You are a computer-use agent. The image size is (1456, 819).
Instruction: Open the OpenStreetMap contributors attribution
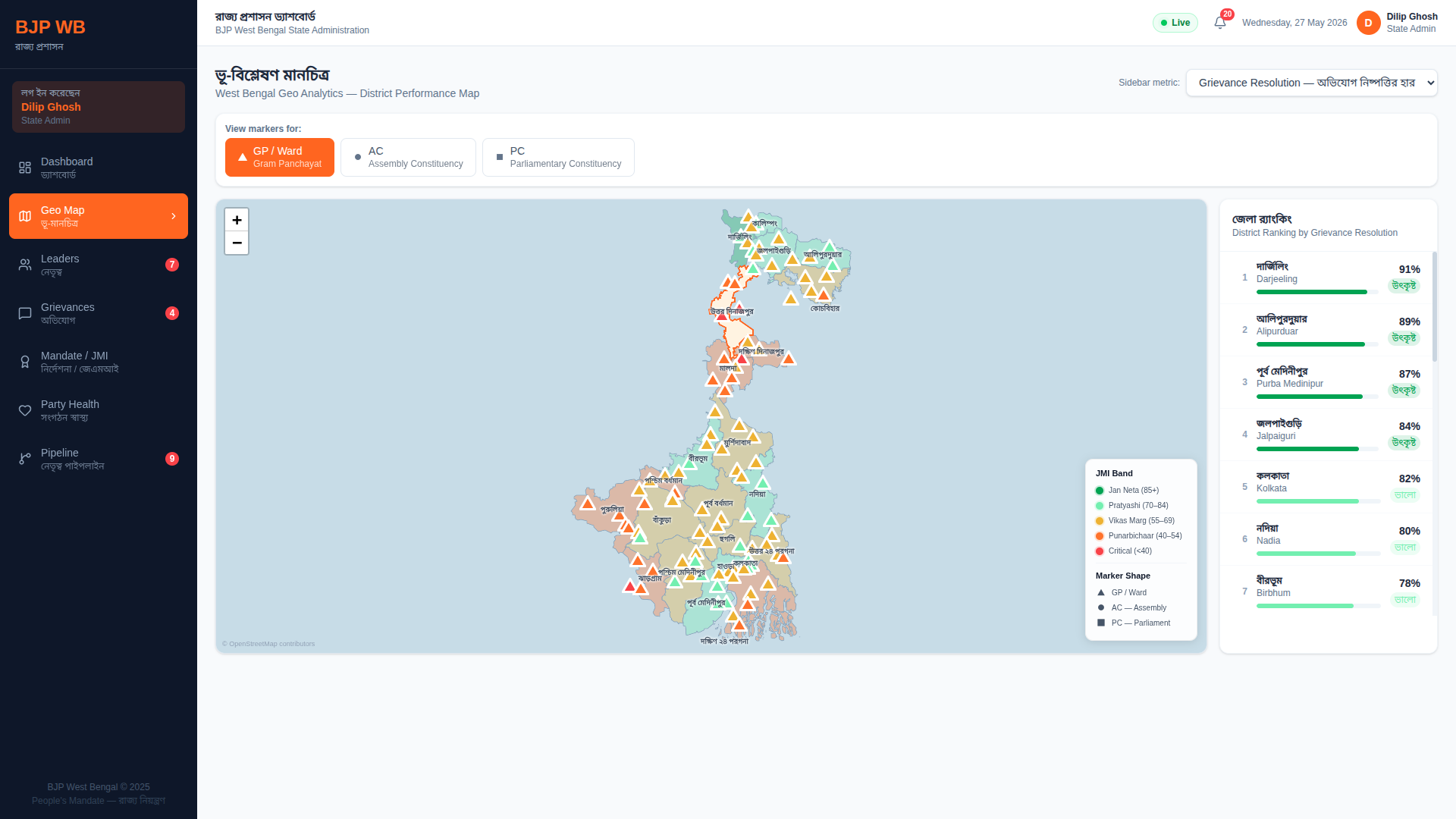coord(268,644)
